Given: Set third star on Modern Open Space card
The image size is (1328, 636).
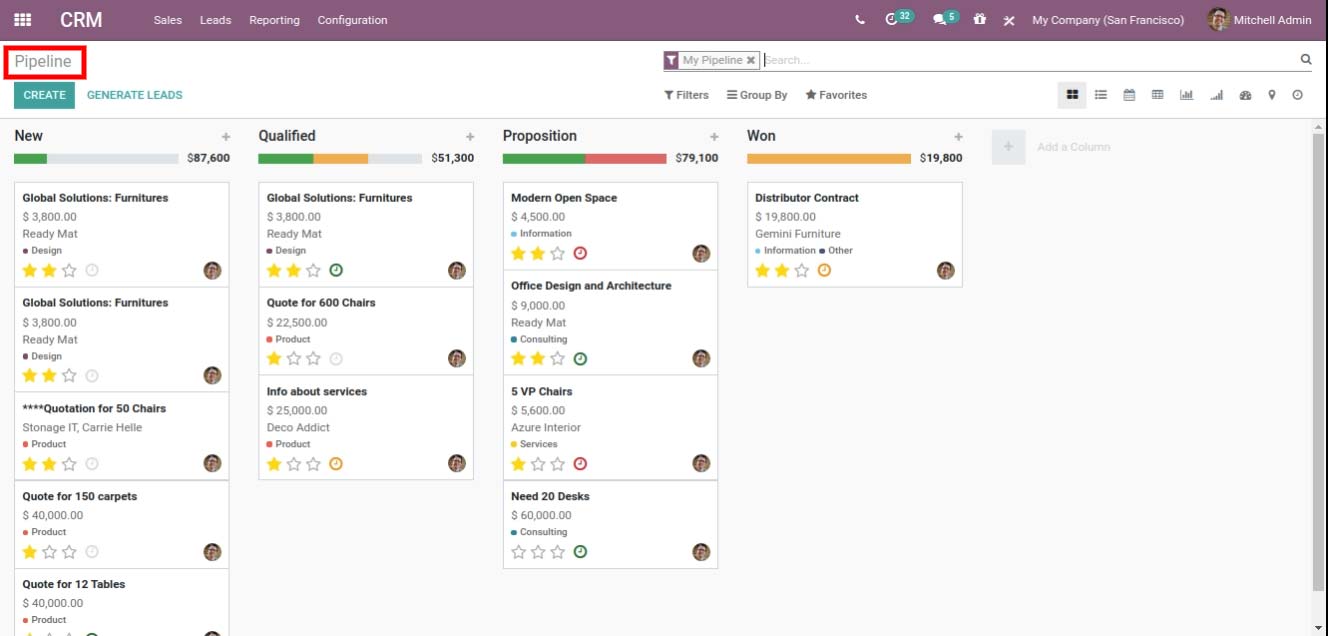Looking at the screenshot, I should click(558, 253).
